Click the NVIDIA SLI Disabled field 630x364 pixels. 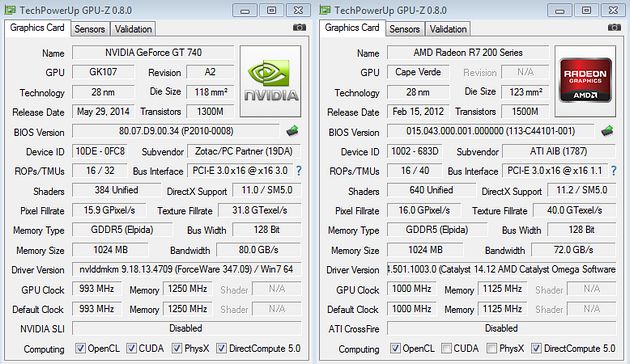click(x=186, y=328)
